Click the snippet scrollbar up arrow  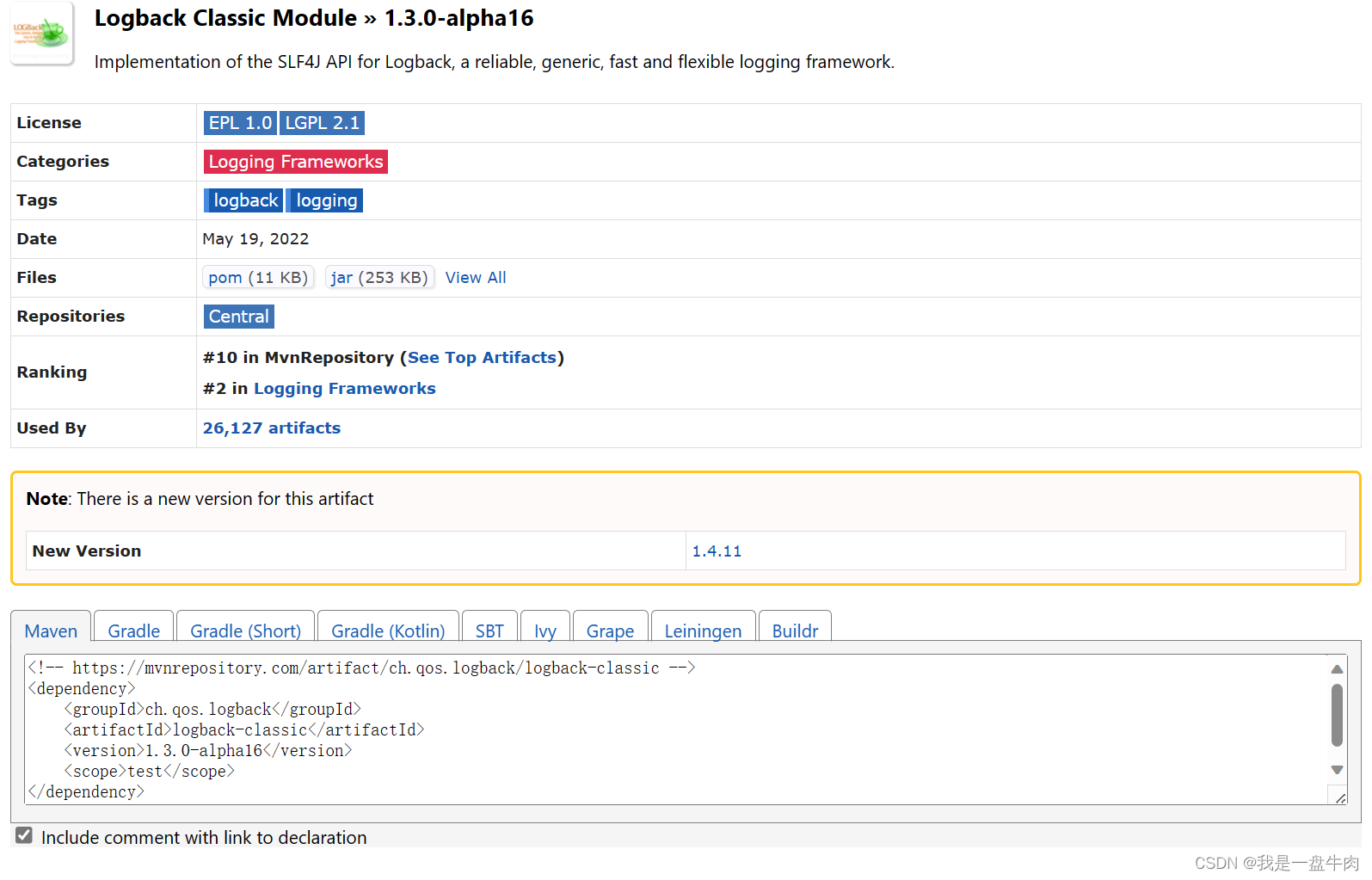click(1337, 669)
